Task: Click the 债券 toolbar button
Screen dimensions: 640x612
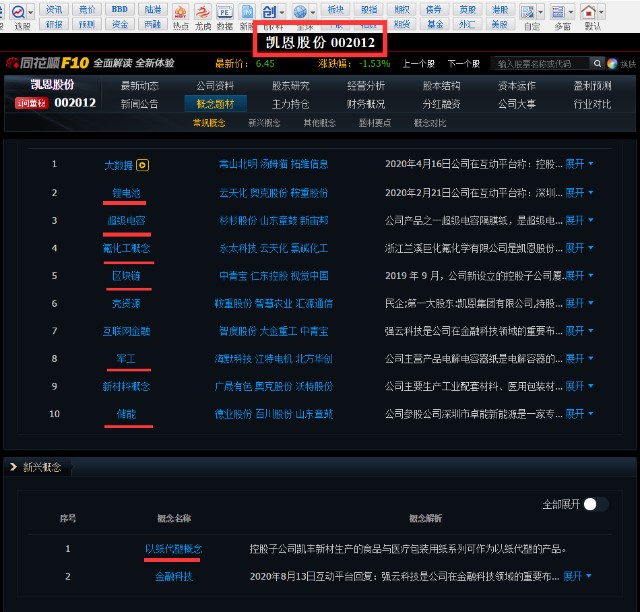Action: pyautogui.click(x=433, y=9)
